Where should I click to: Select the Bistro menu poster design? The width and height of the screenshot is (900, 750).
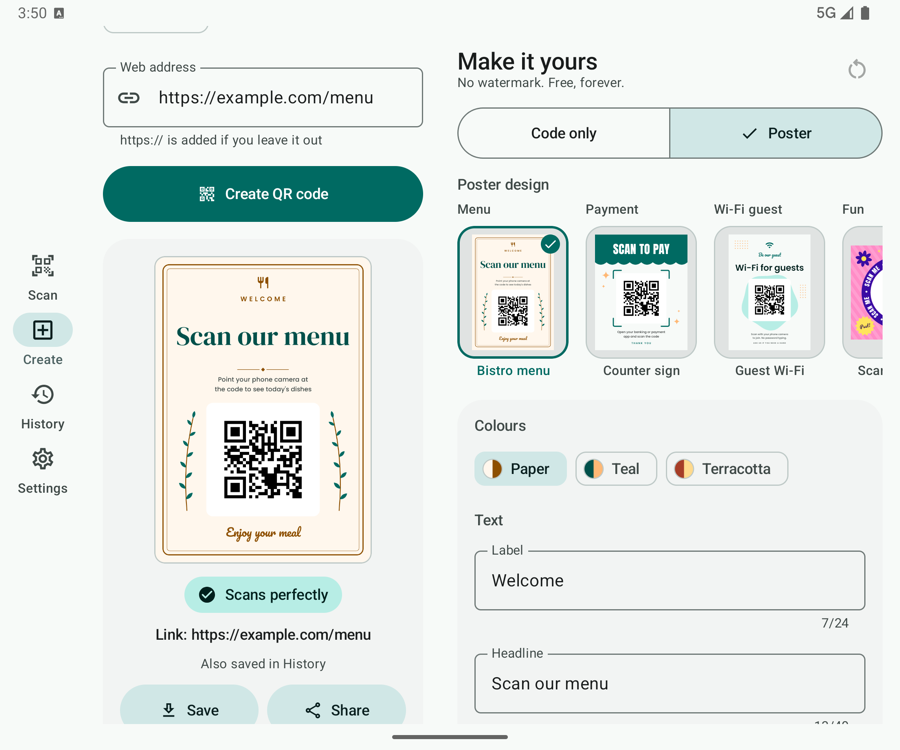[x=513, y=292]
